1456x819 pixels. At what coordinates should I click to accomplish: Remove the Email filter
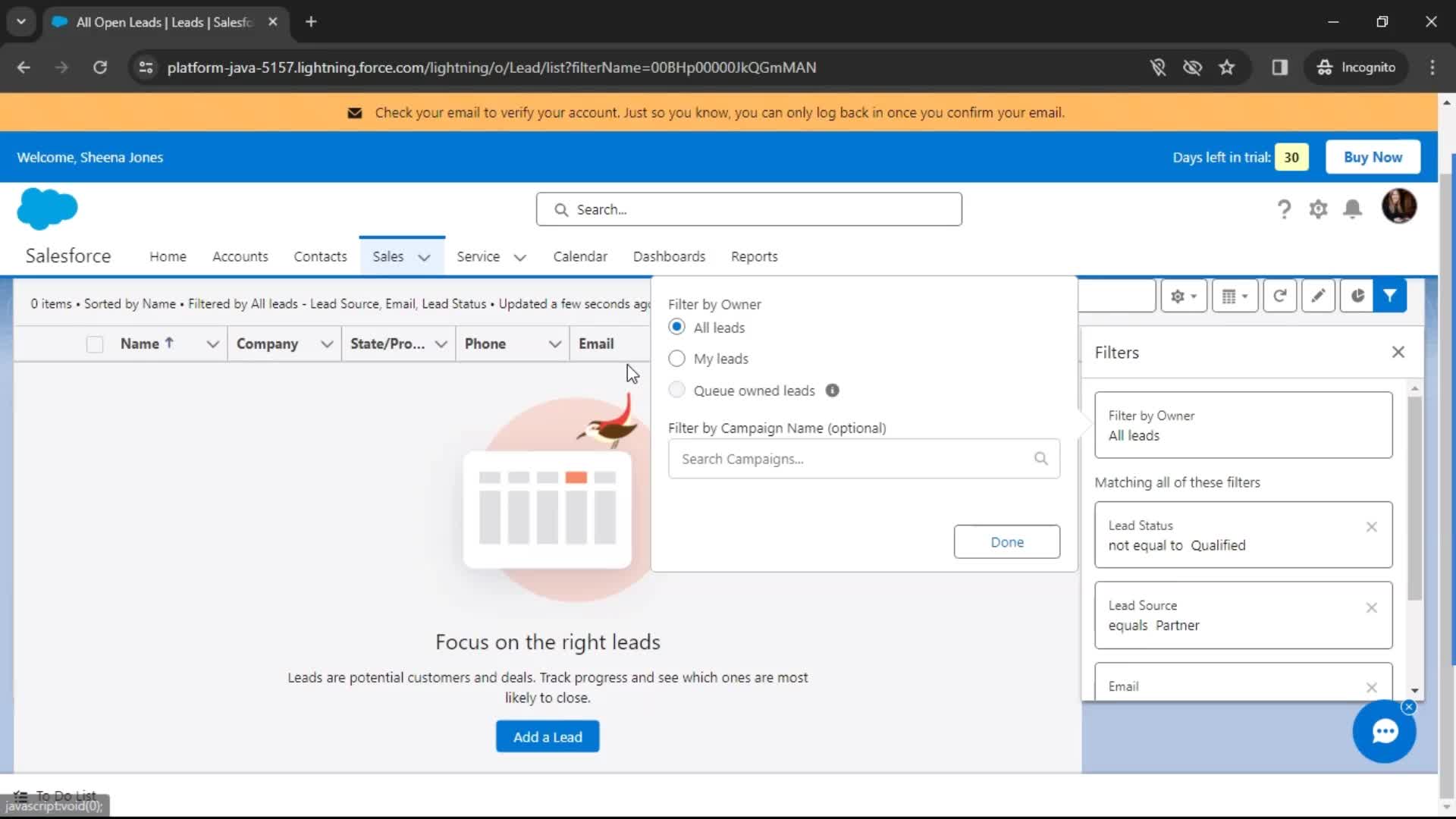1371,687
